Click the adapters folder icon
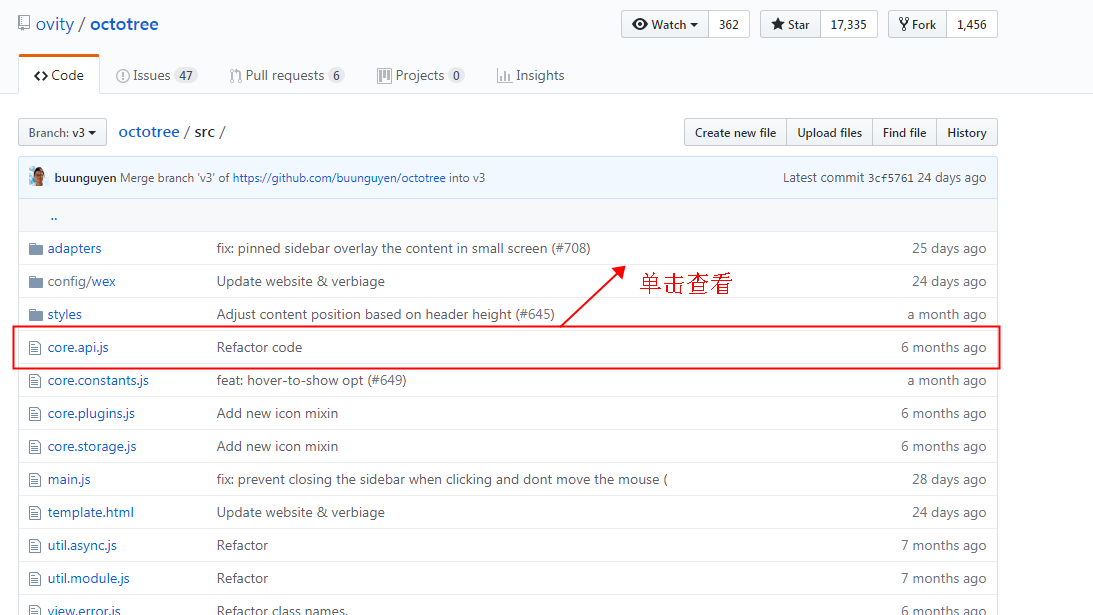Image resolution: width=1093 pixels, height=615 pixels. coord(36,249)
